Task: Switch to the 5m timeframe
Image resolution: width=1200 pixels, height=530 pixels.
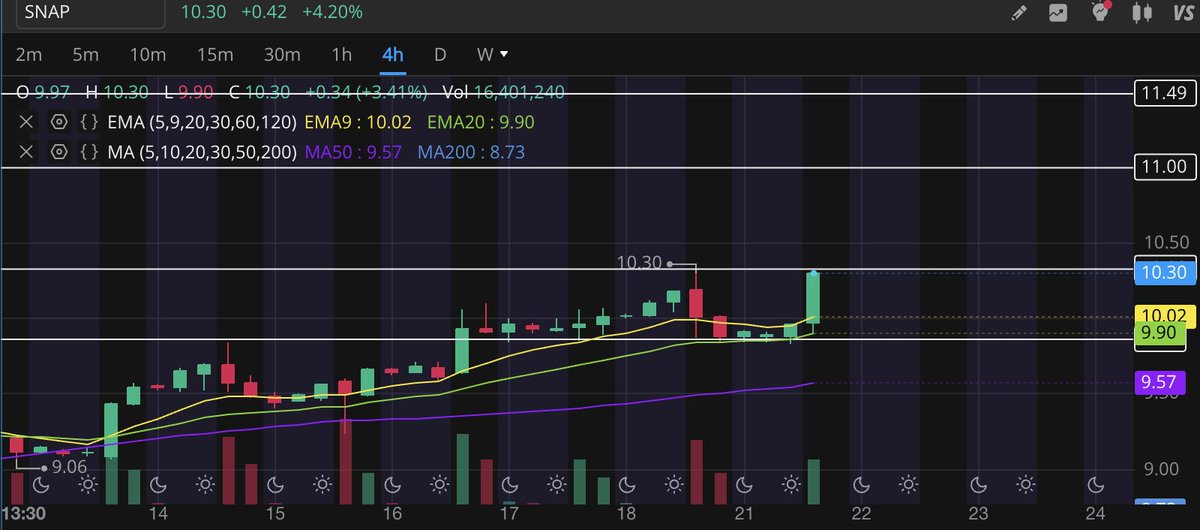Action: click(86, 54)
